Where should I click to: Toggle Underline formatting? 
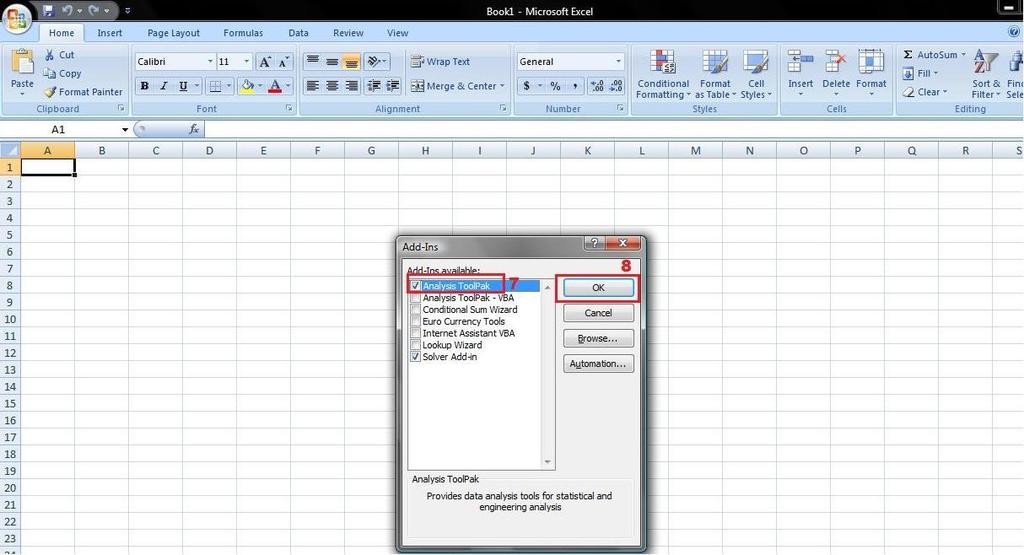(183, 86)
